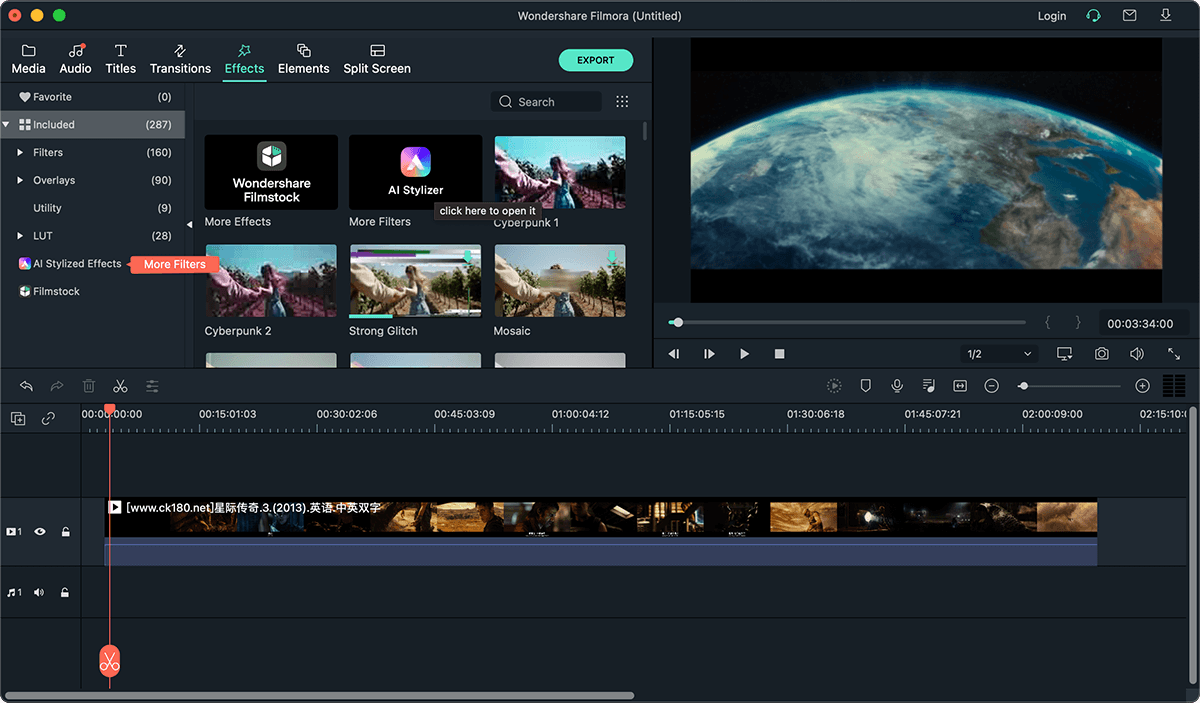1200x703 pixels.
Task: Click the trash delete icon
Action: pos(89,386)
